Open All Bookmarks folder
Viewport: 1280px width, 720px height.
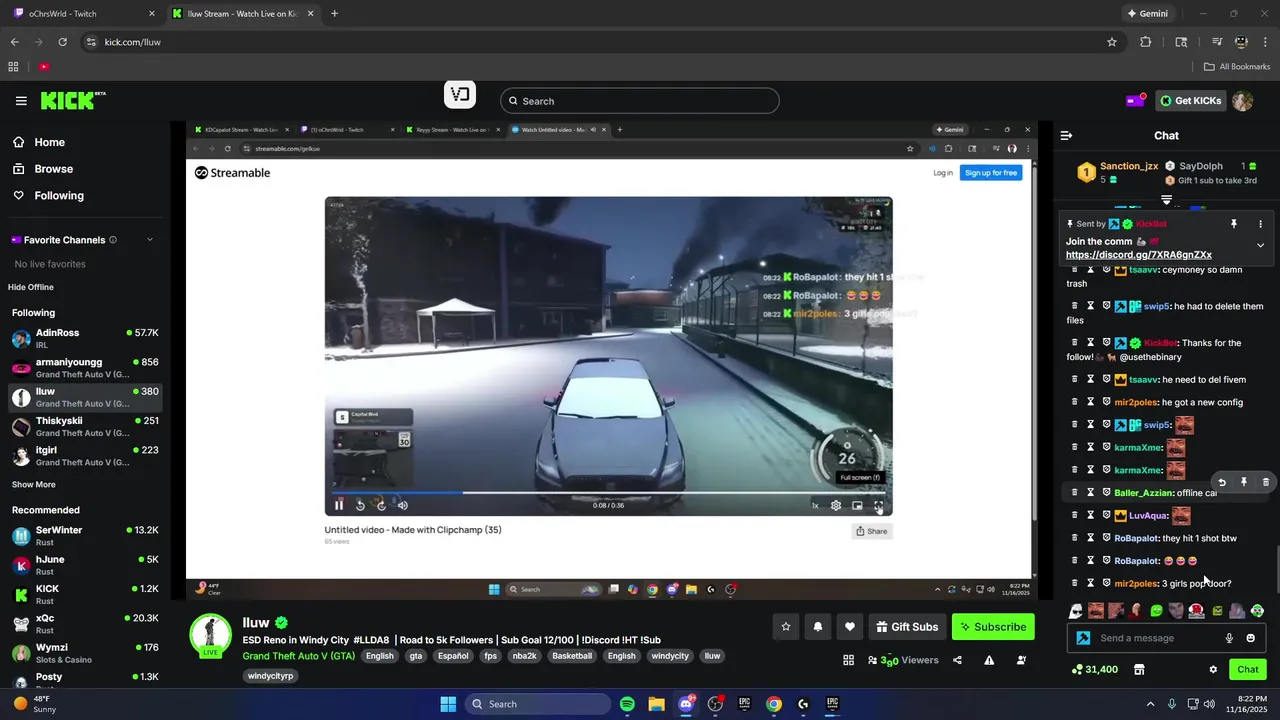point(1237,67)
